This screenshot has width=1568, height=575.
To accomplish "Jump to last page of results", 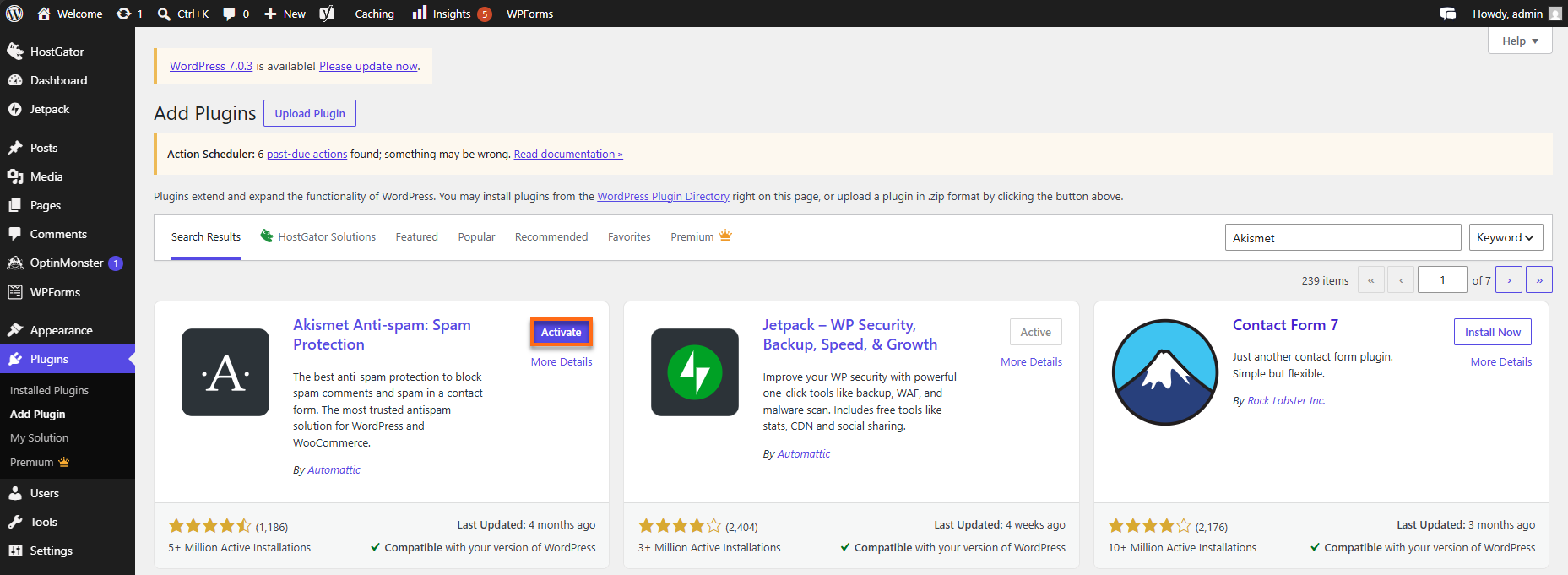I will pyautogui.click(x=1539, y=279).
